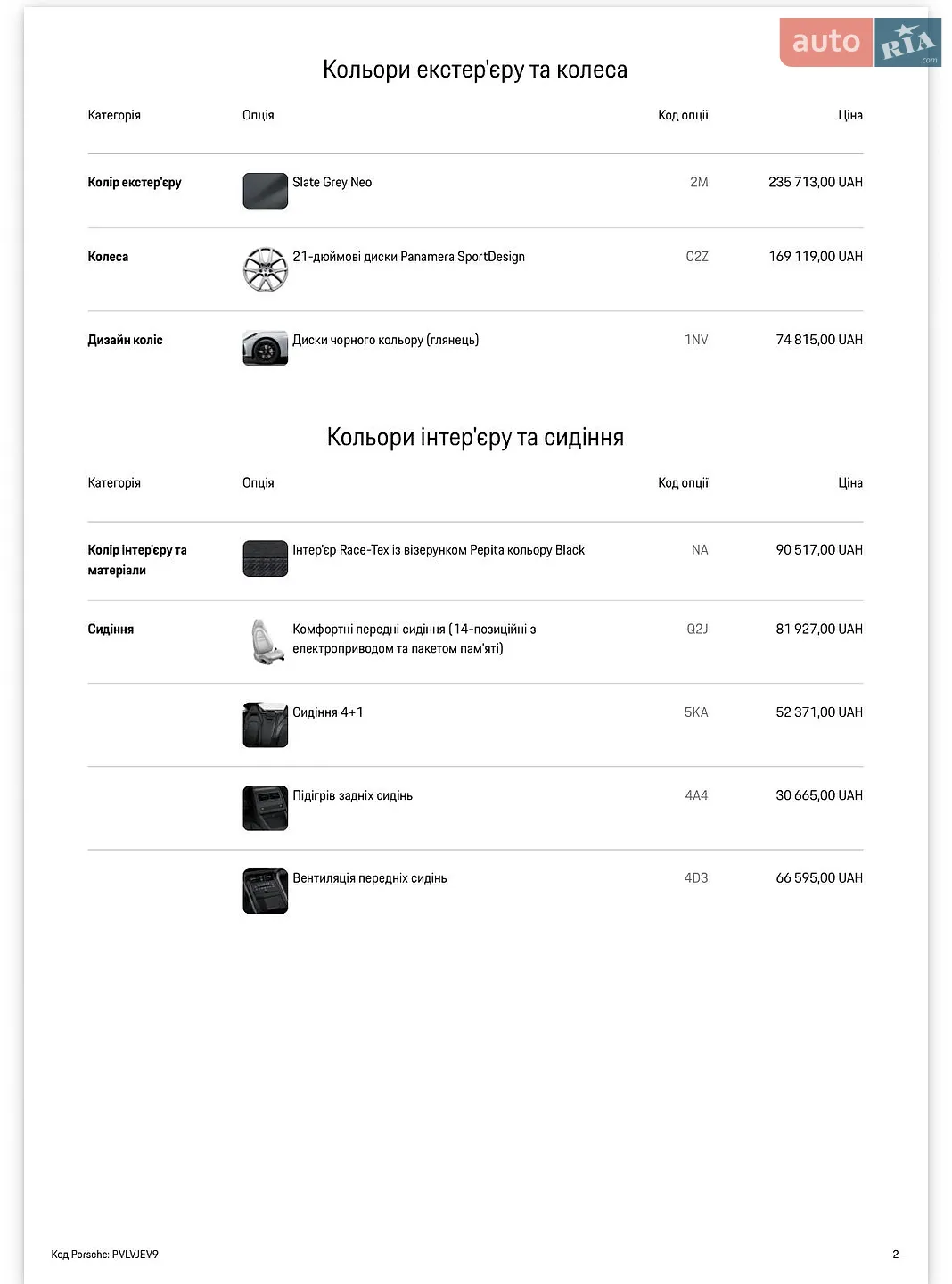The width and height of the screenshot is (952, 1284).
Task: Click the Slate Grey Neo option text
Action: tap(332, 182)
